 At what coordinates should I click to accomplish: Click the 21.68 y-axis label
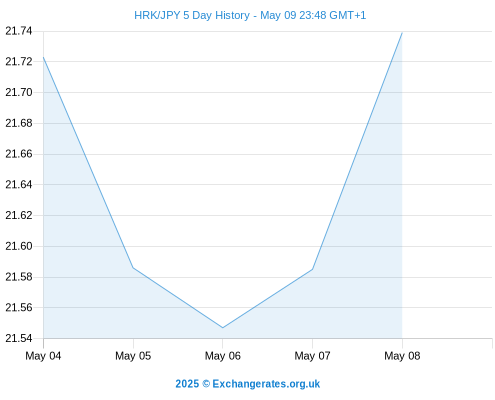(x=19, y=123)
